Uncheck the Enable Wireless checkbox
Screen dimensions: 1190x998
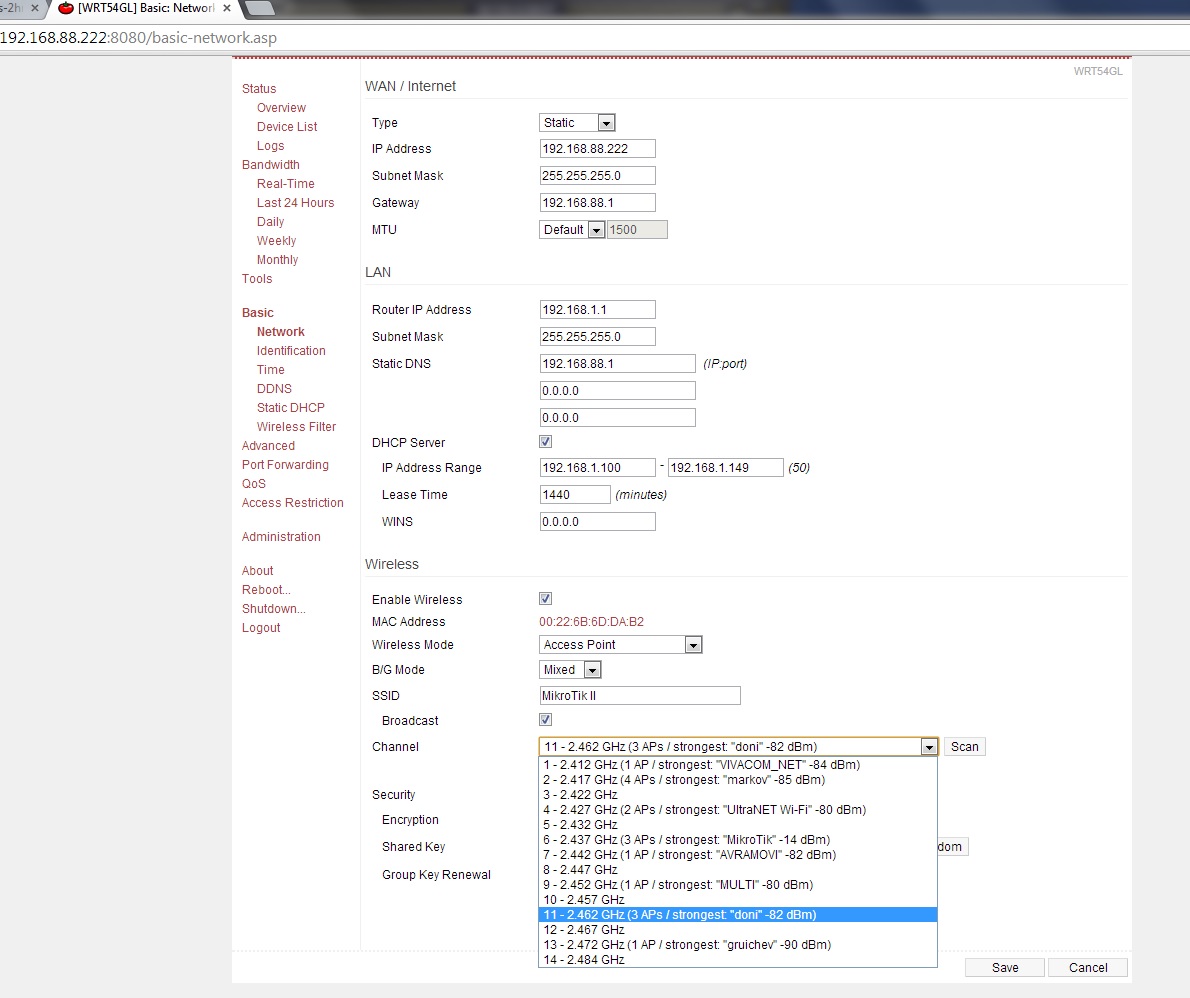[546, 599]
